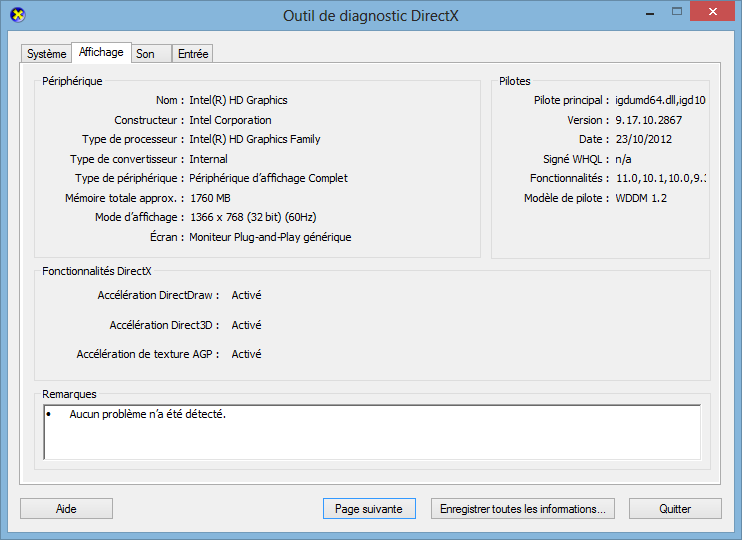
Task: Click the 'Remarques' group heading
Action: click(69, 394)
